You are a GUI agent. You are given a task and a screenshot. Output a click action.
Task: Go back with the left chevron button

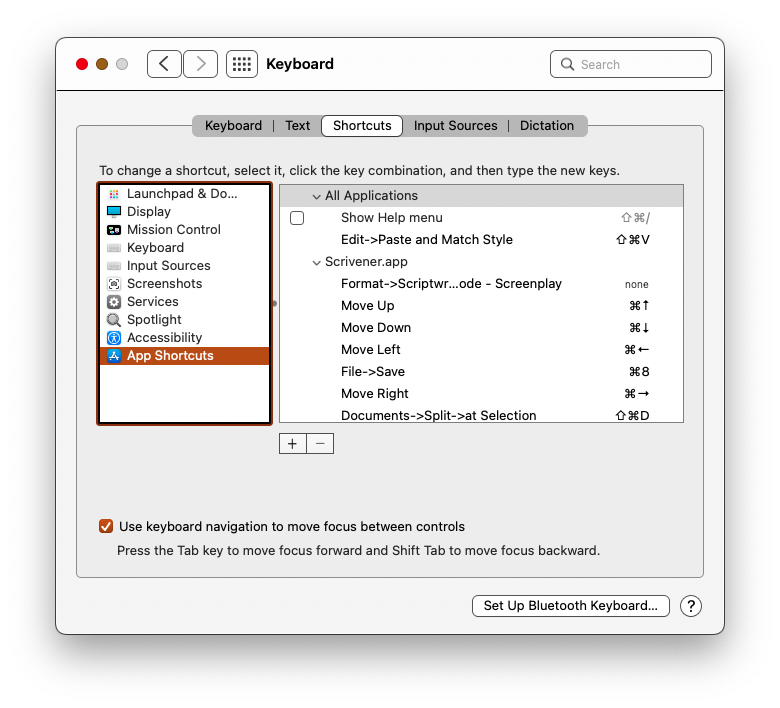click(x=164, y=64)
